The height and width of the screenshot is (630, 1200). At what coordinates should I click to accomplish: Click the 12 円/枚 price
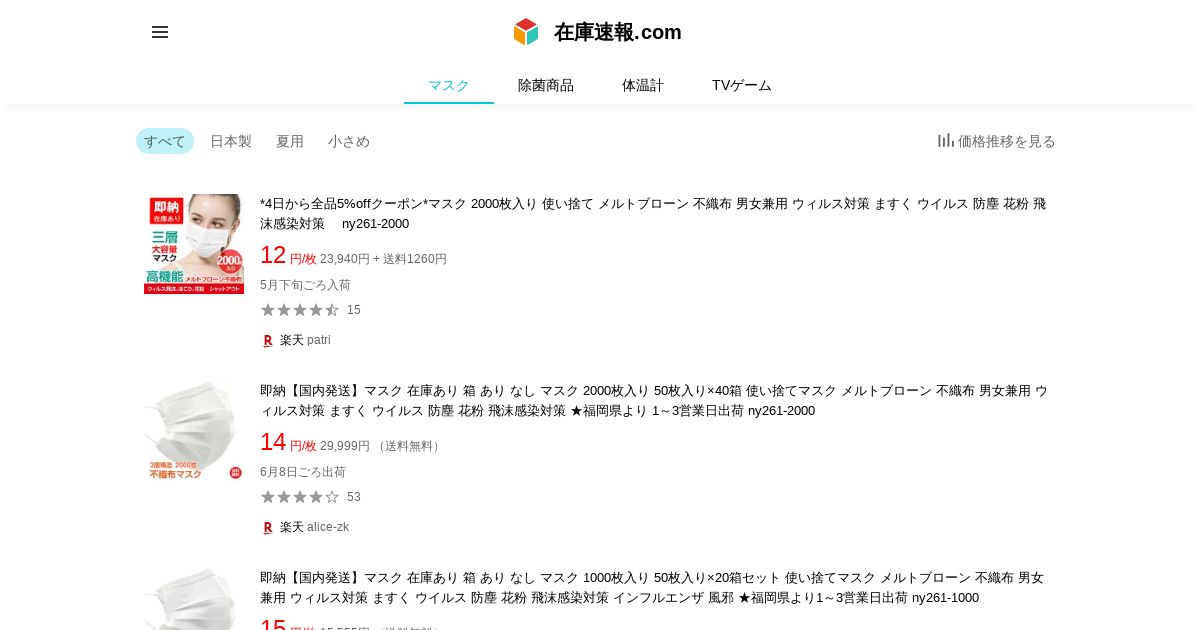tap(288, 255)
